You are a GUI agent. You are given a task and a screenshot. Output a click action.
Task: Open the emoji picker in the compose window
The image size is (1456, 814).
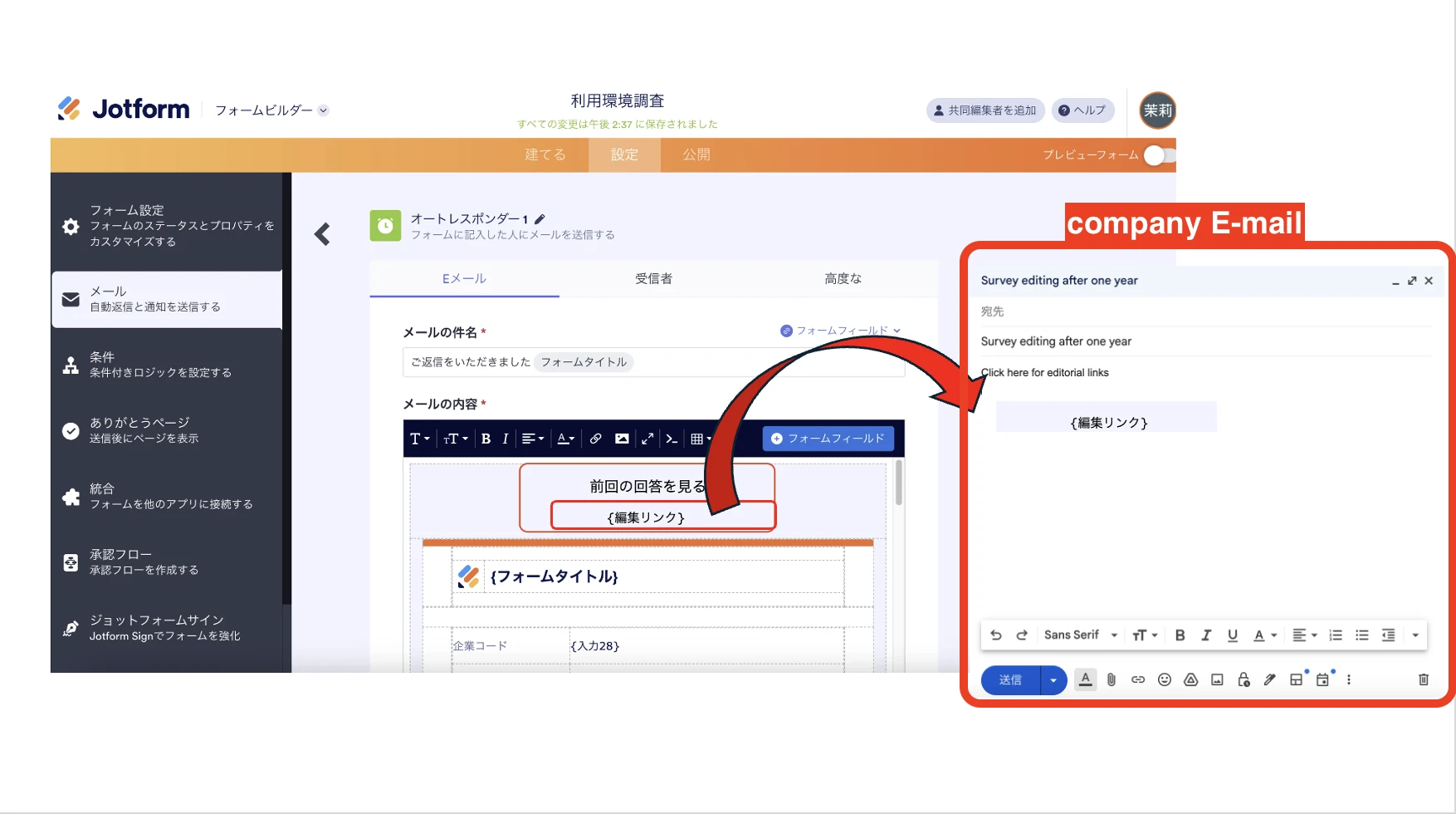click(1164, 679)
